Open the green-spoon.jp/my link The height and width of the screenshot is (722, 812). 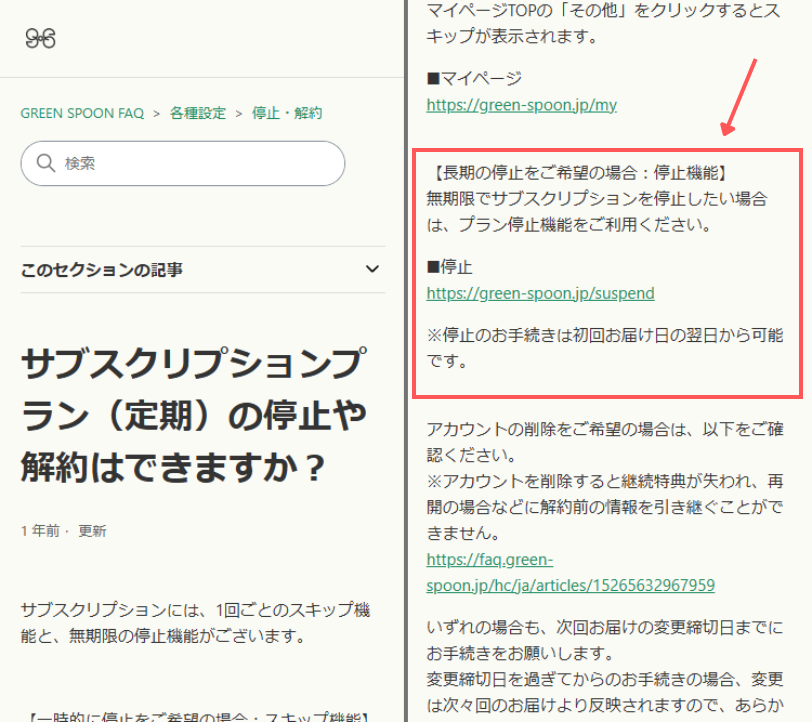521,105
